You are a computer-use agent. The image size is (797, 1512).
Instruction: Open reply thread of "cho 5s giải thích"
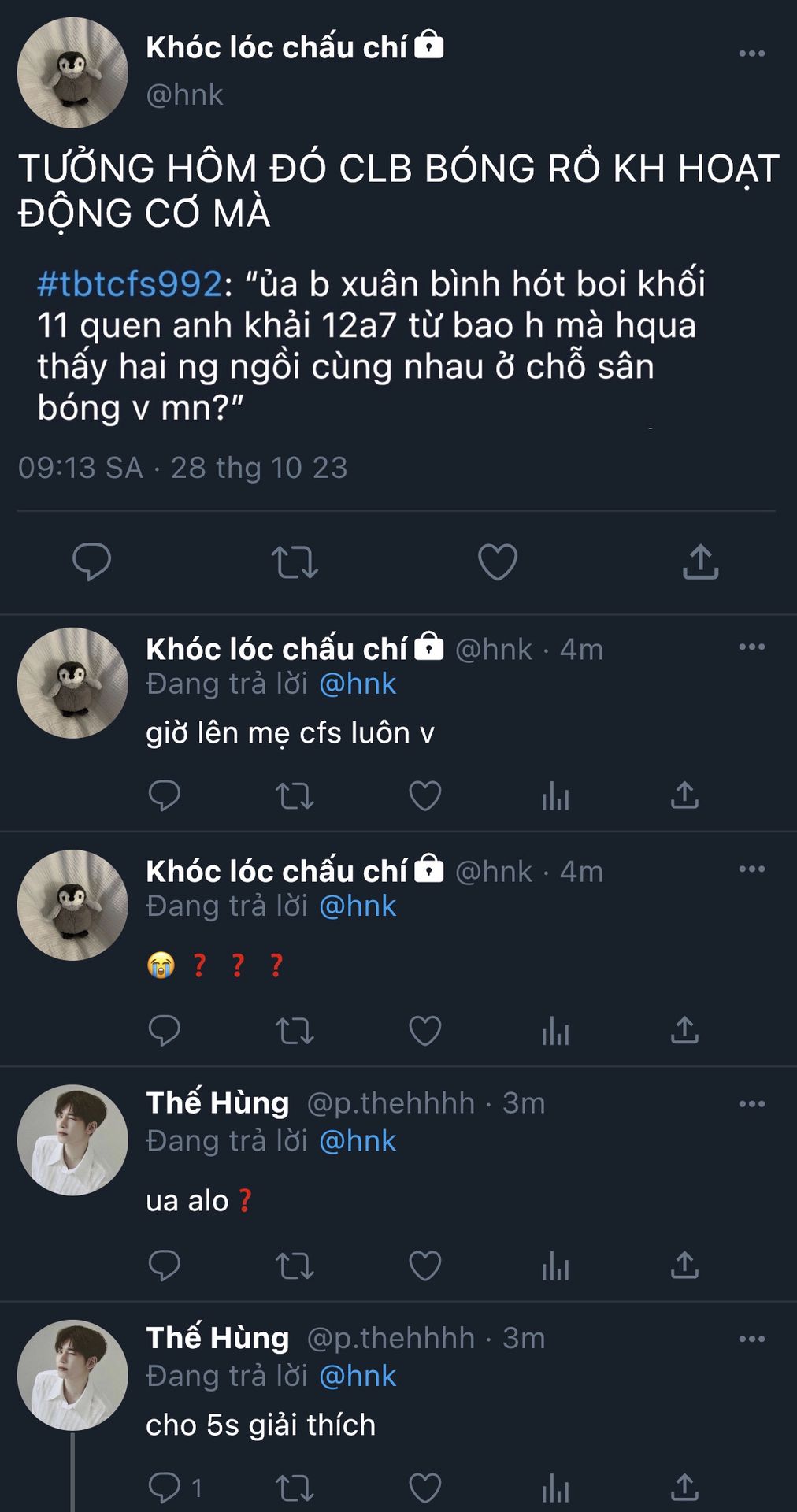[x=165, y=1488]
